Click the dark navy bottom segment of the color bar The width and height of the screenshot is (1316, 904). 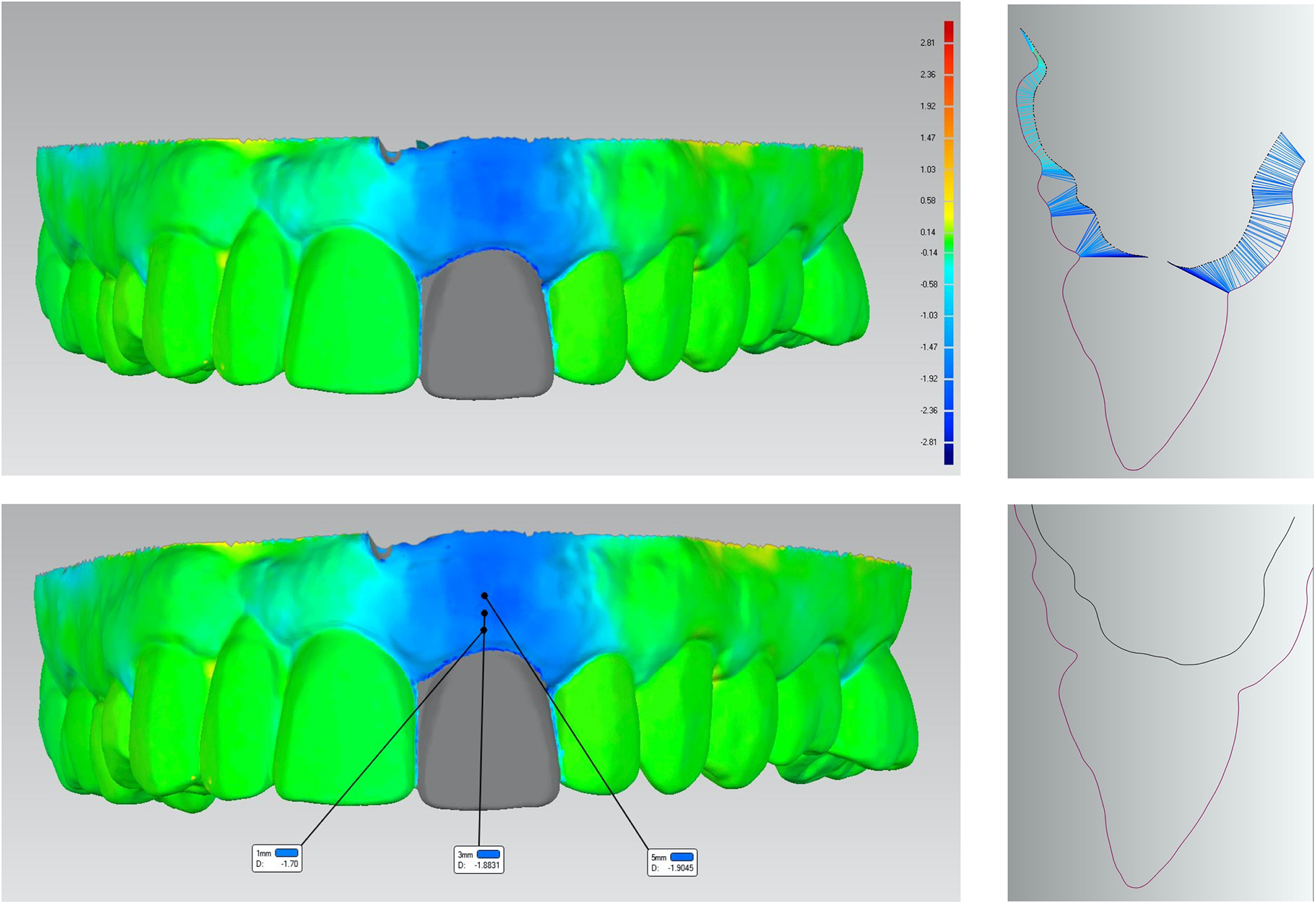pyautogui.click(x=949, y=454)
